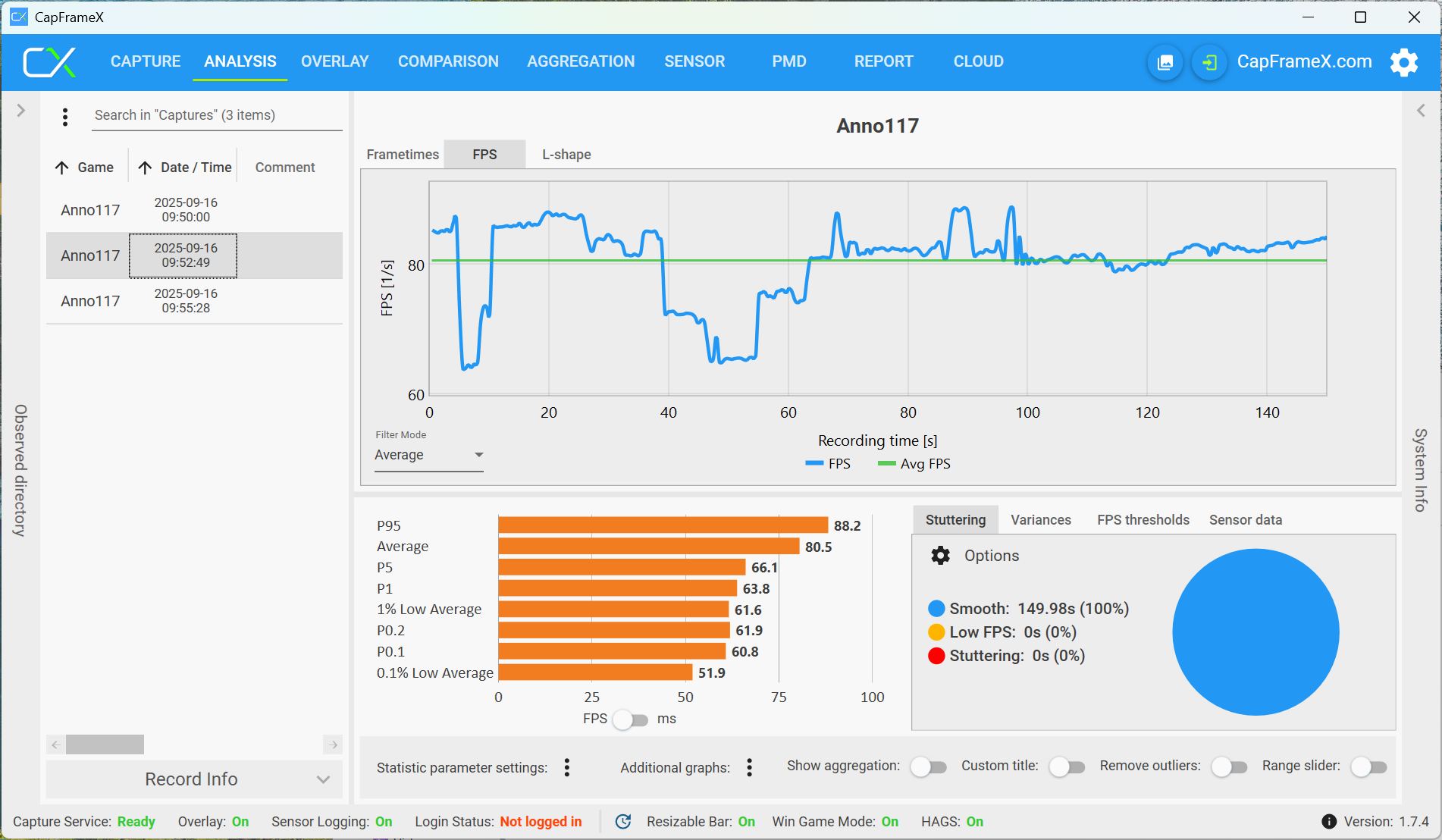The height and width of the screenshot is (840, 1442).
Task: Open the CapFrameX.com link
Action: click(x=1304, y=61)
